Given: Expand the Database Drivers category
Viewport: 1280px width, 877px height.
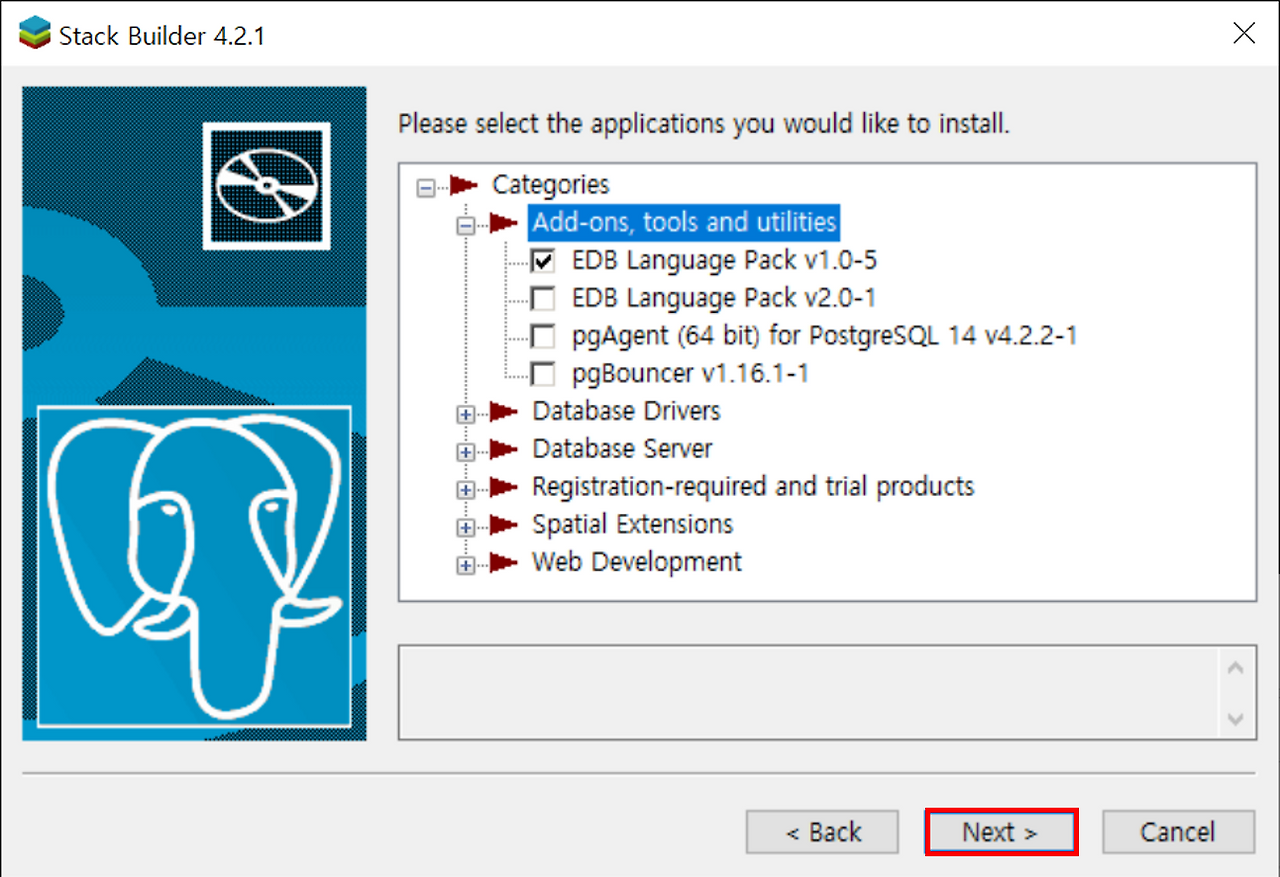Looking at the screenshot, I should click(464, 413).
